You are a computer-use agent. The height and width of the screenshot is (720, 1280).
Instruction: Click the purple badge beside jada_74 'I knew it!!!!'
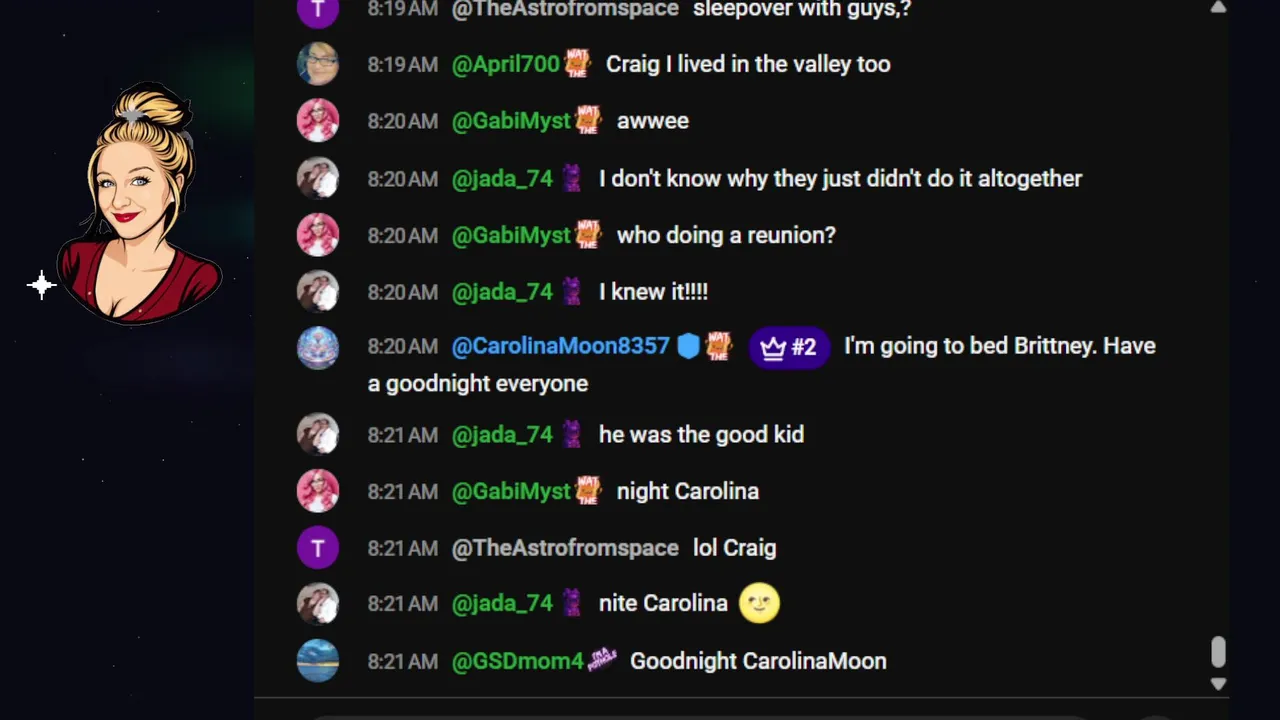[x=571, y=292]
